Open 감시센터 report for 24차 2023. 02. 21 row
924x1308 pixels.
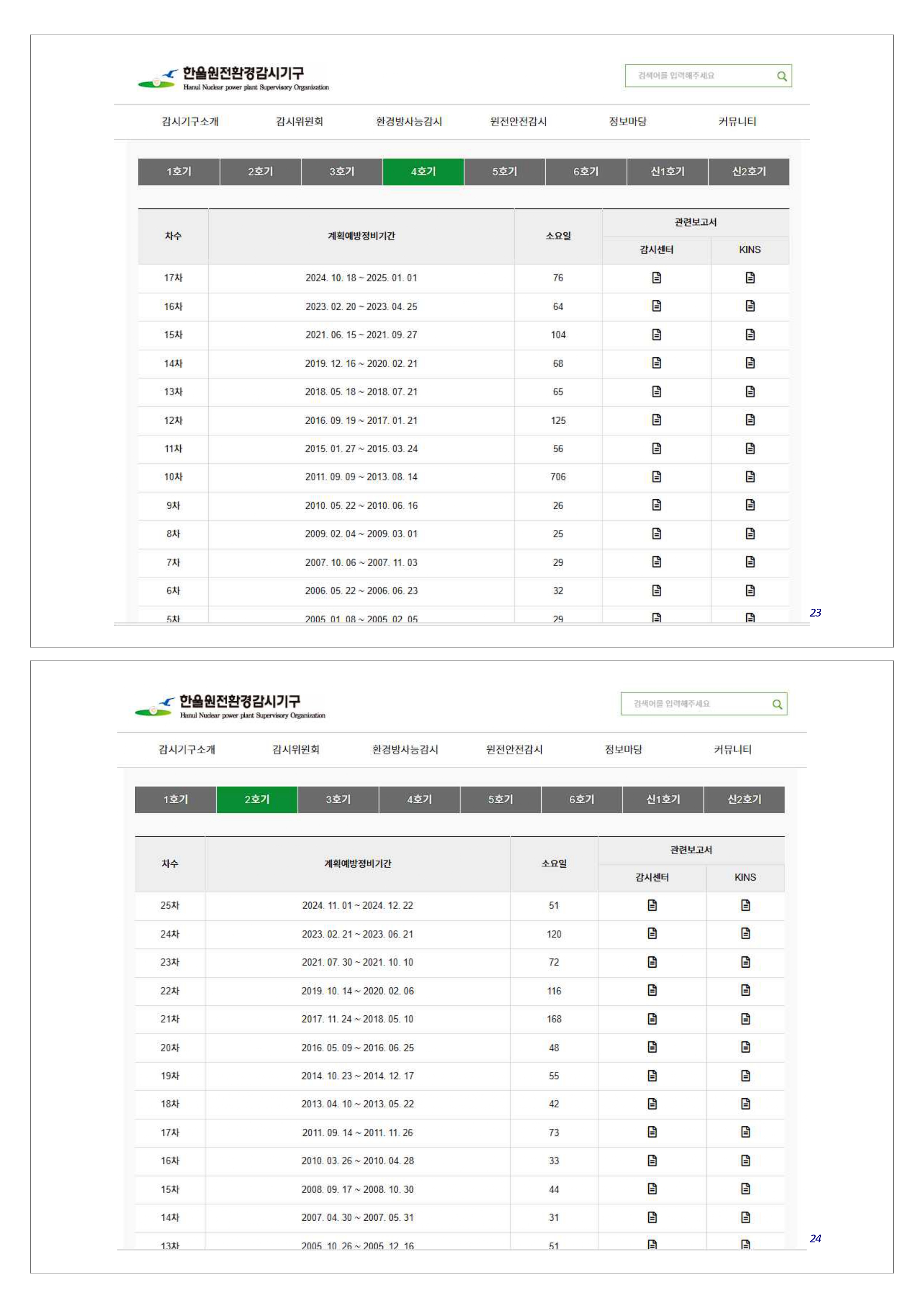pos(652,933)
